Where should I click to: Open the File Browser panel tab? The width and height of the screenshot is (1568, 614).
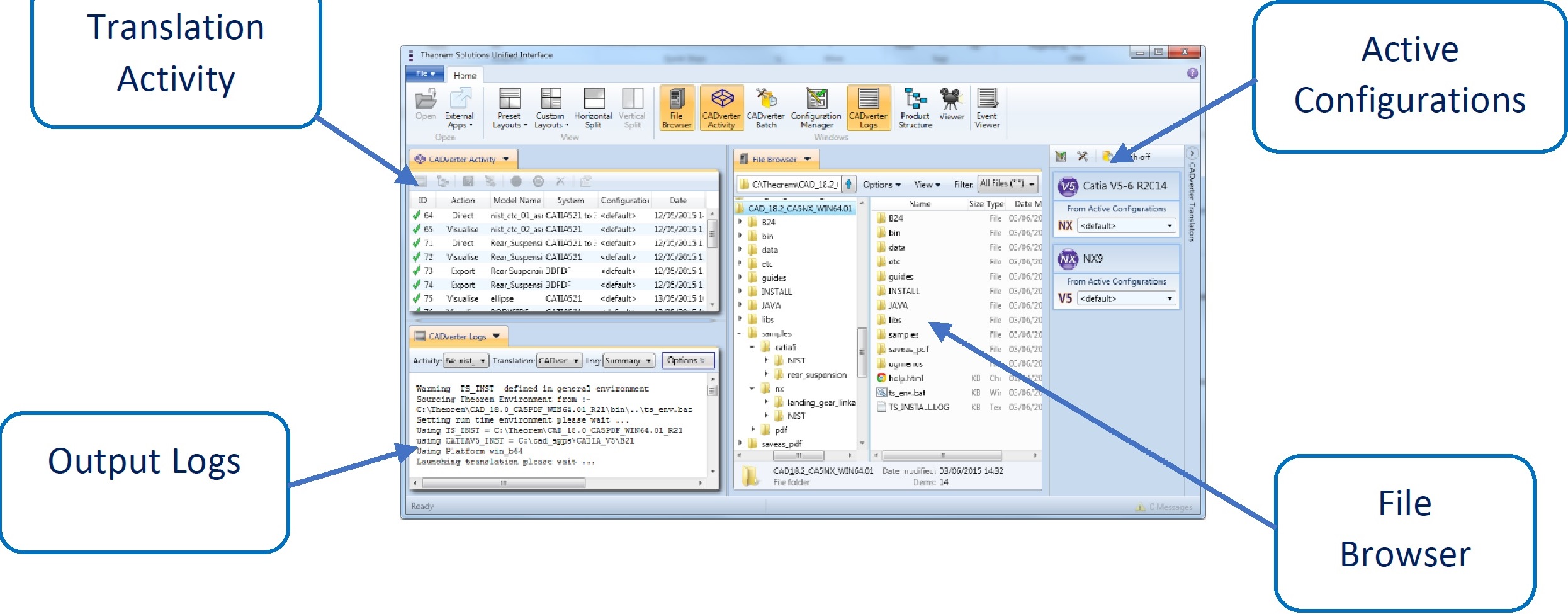[x=776, y=159]
